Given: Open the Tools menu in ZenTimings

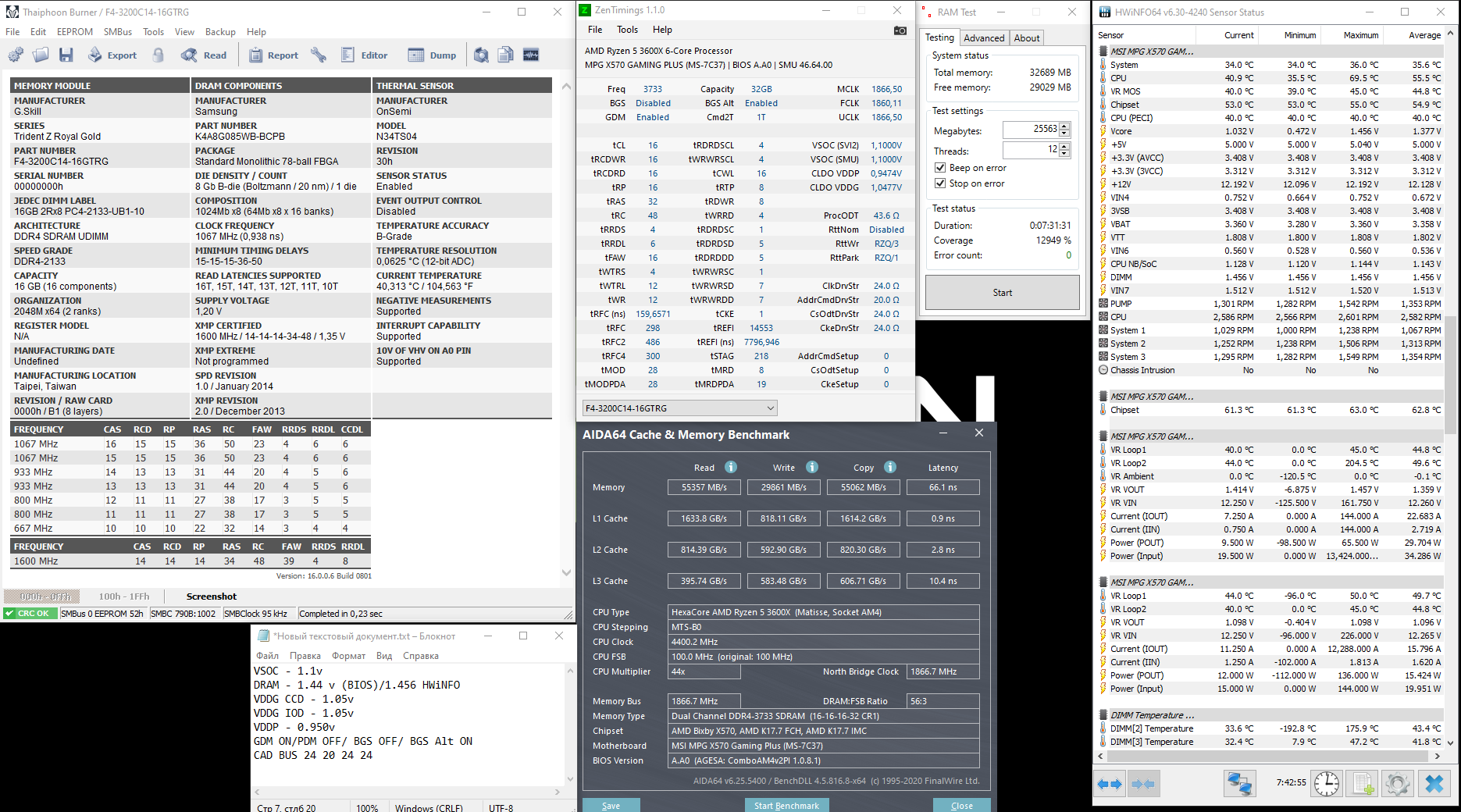Looking at the screenshot, I should [x=627, y=30].
